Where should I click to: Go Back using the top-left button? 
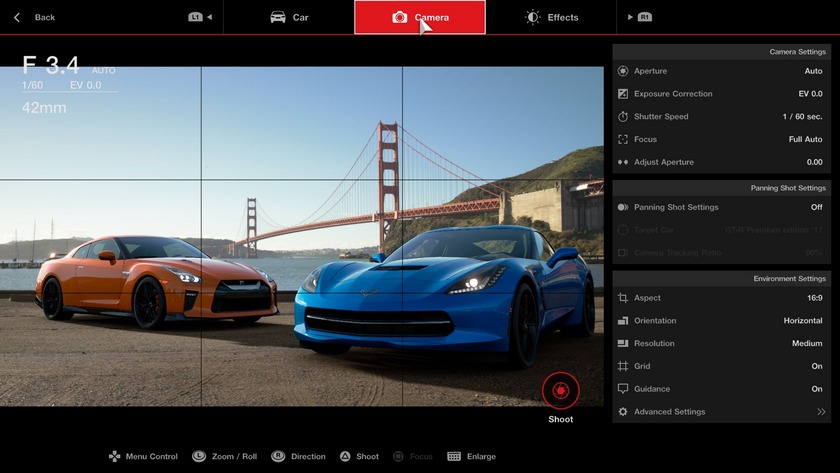[x=35, y=17]
